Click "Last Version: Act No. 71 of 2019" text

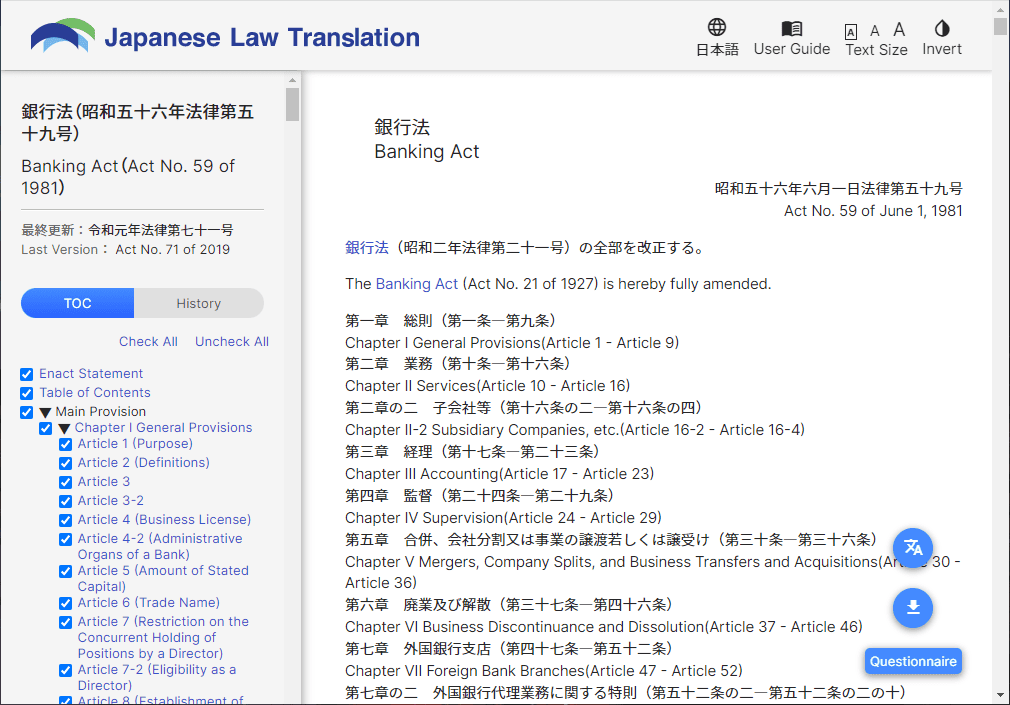click(x=126, y=249)
